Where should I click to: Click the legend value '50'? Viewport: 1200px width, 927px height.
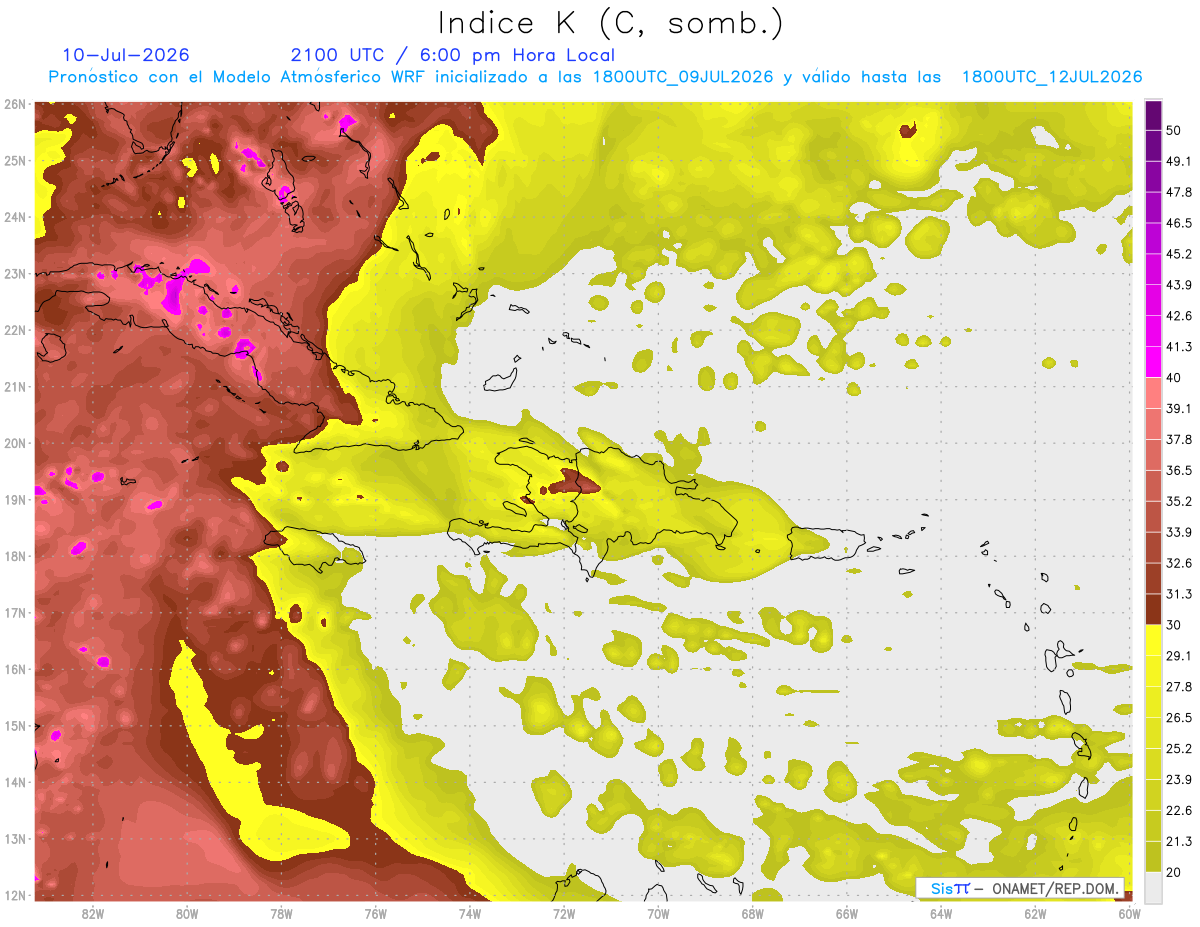coord(1175,130)
